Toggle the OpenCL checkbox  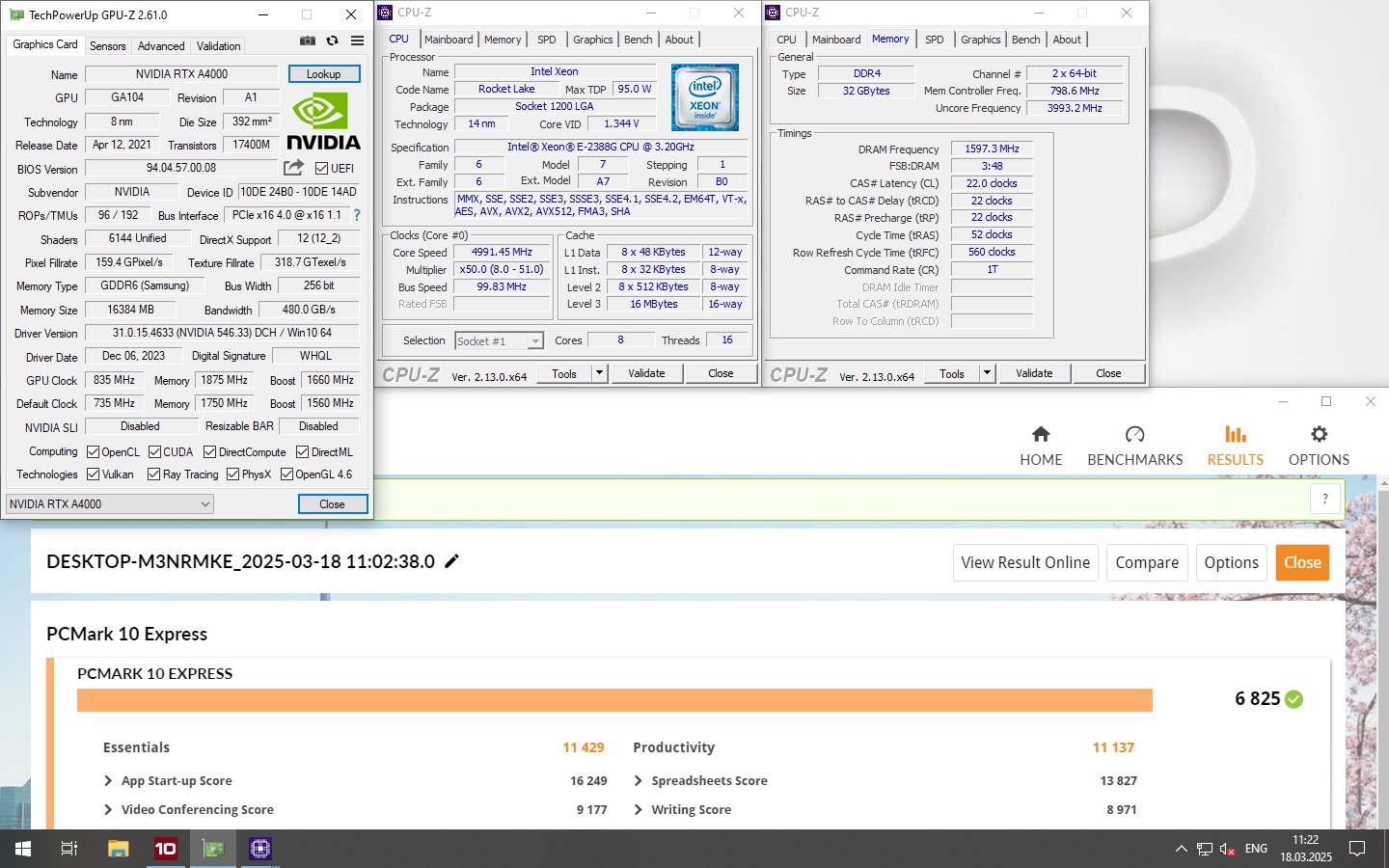94,451
